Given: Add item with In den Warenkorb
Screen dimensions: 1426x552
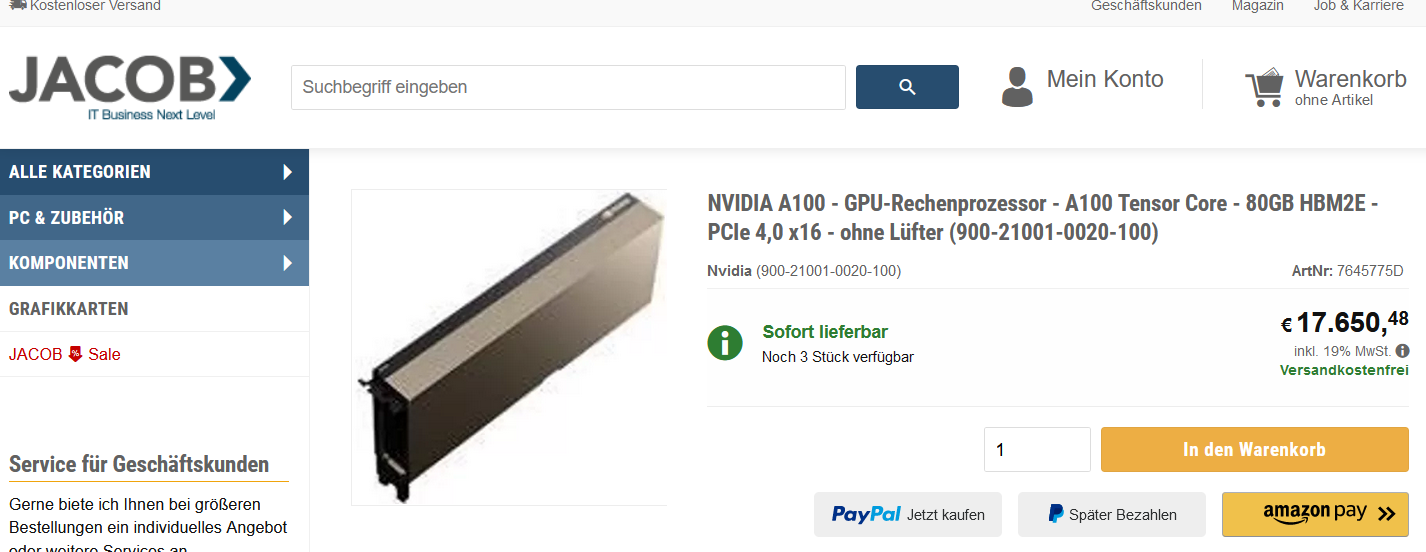Looking at the screenshot, I should (x=1255, y=449).
